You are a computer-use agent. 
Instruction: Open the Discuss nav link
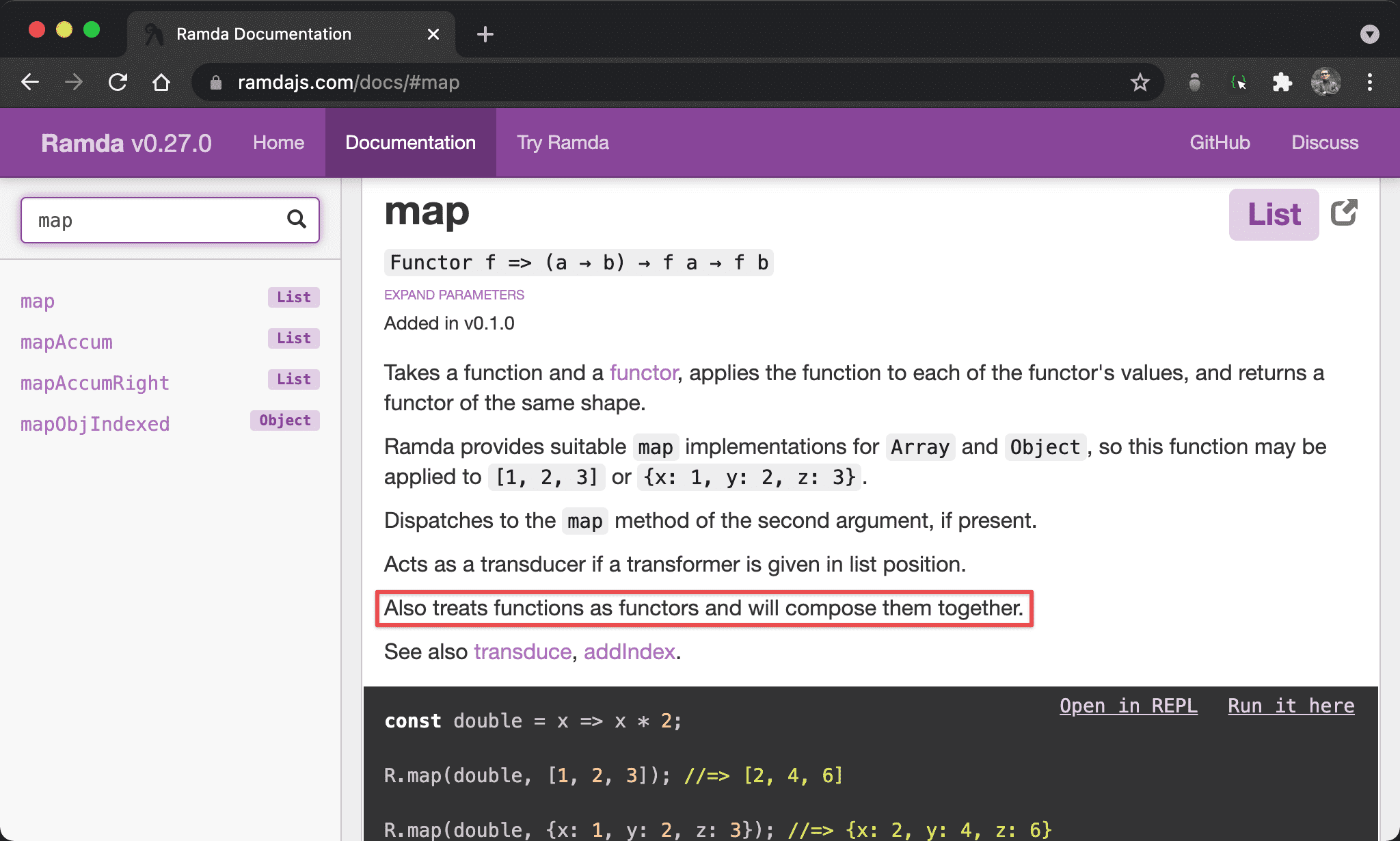pyautogui.click(x=1325, y=142)
